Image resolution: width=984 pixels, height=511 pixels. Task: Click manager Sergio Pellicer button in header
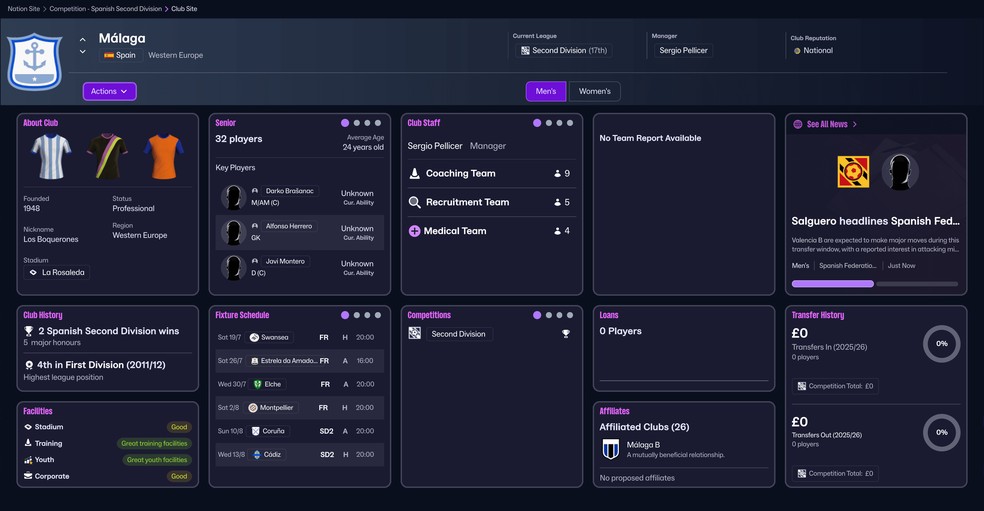click(x=682, y=50)
